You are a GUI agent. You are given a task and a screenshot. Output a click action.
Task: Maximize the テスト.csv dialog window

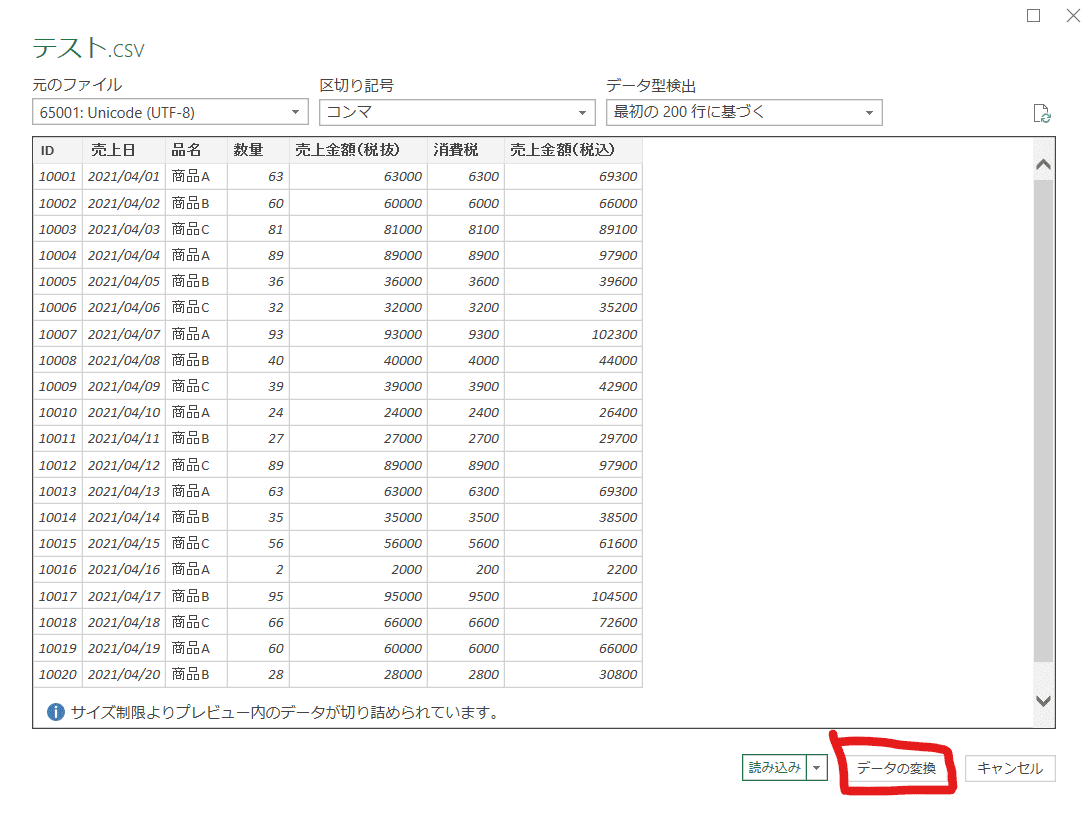(1034, 15)
